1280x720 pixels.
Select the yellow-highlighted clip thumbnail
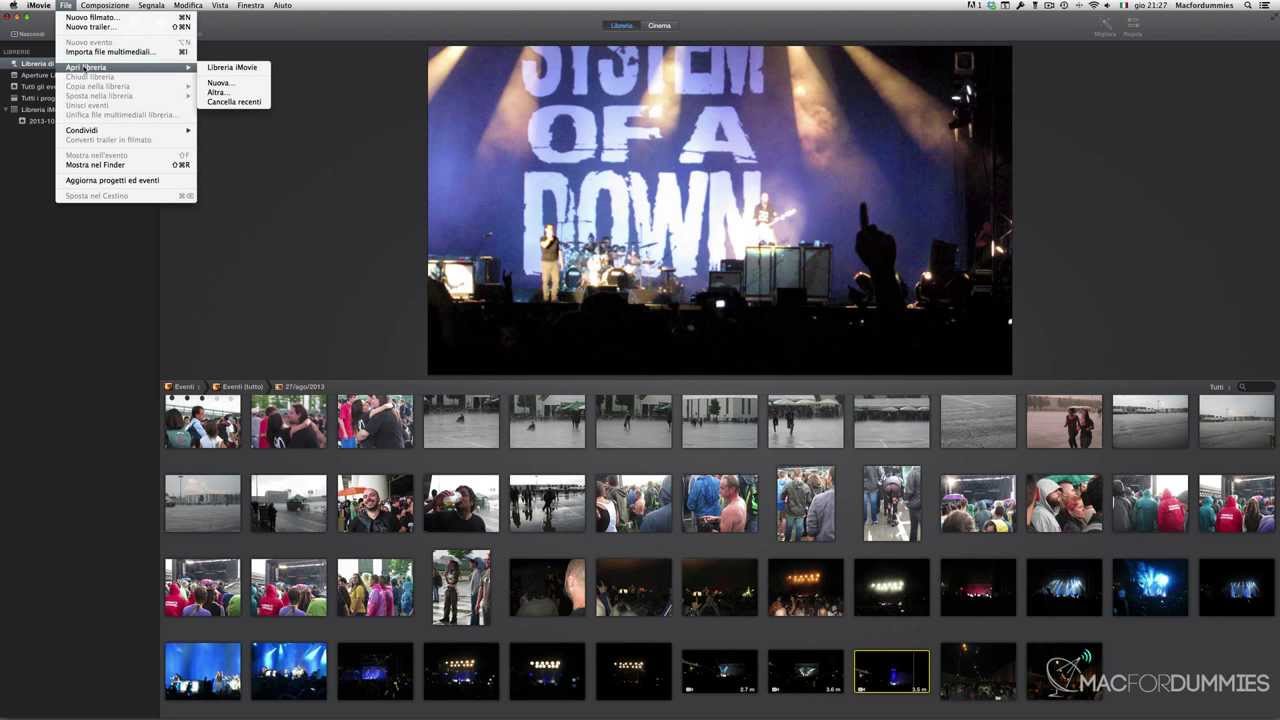[892, 671]
